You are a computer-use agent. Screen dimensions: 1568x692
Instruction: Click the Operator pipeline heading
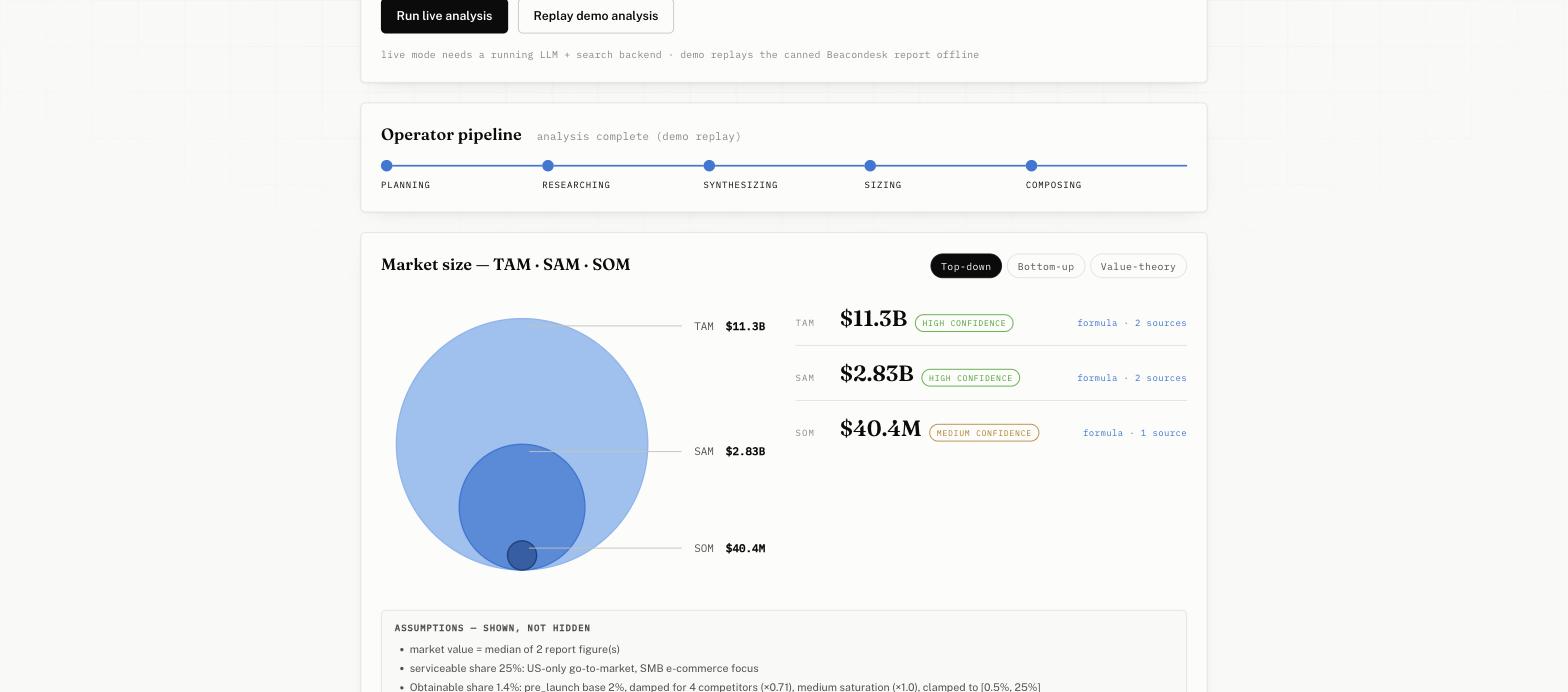(451, 135)
